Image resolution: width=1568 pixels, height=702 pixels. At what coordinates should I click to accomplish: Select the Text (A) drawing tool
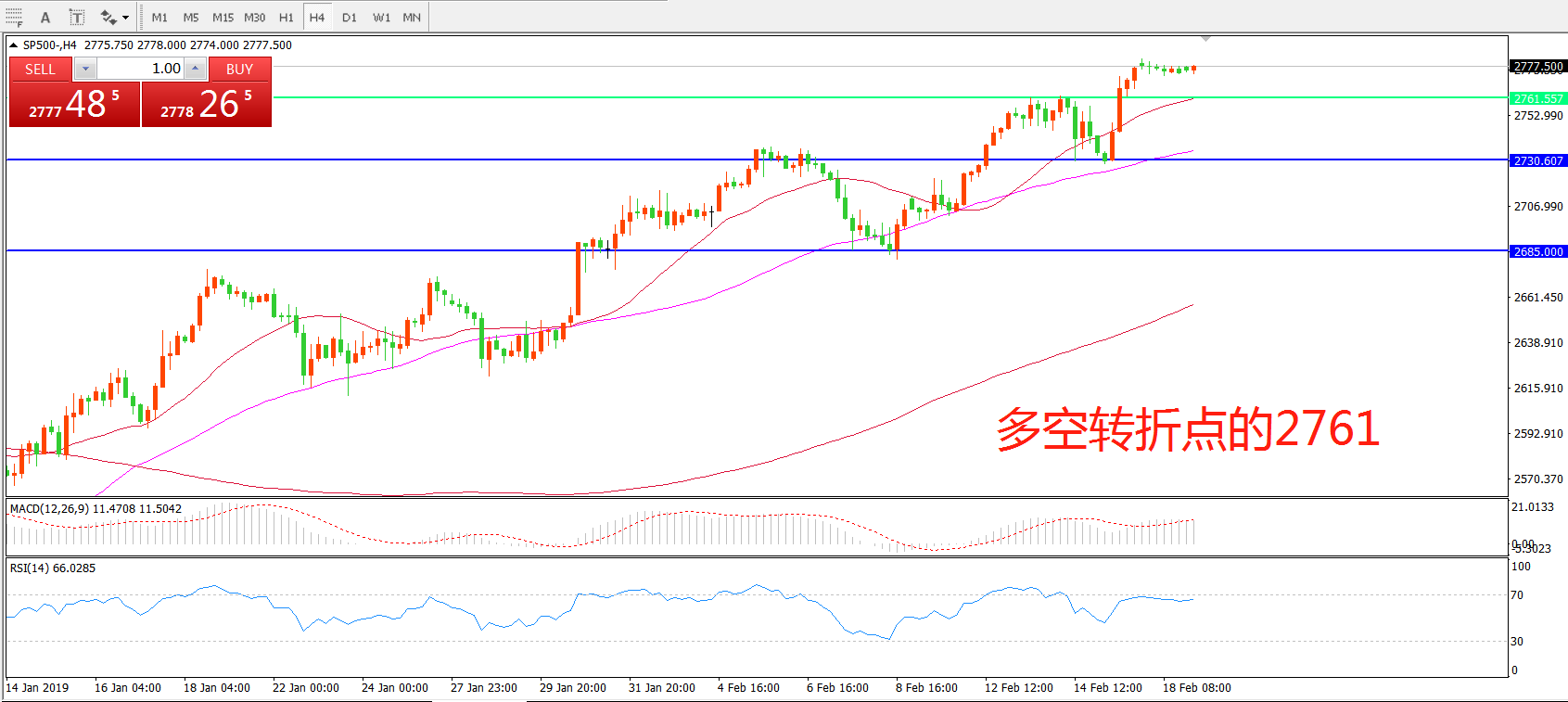click(45, 17)
